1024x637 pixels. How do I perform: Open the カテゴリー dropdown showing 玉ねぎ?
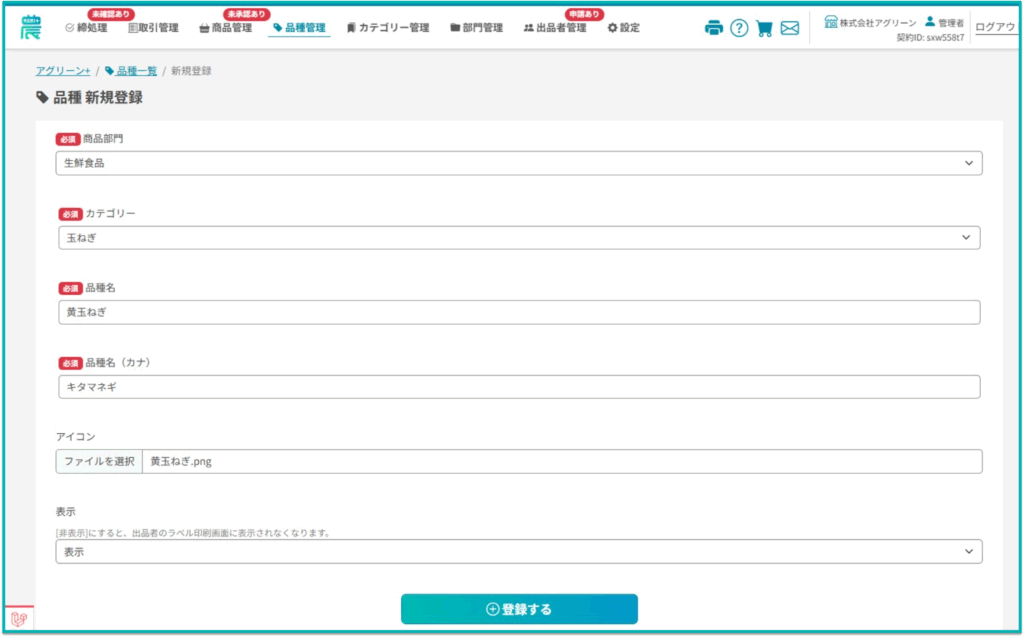[518, 238]
